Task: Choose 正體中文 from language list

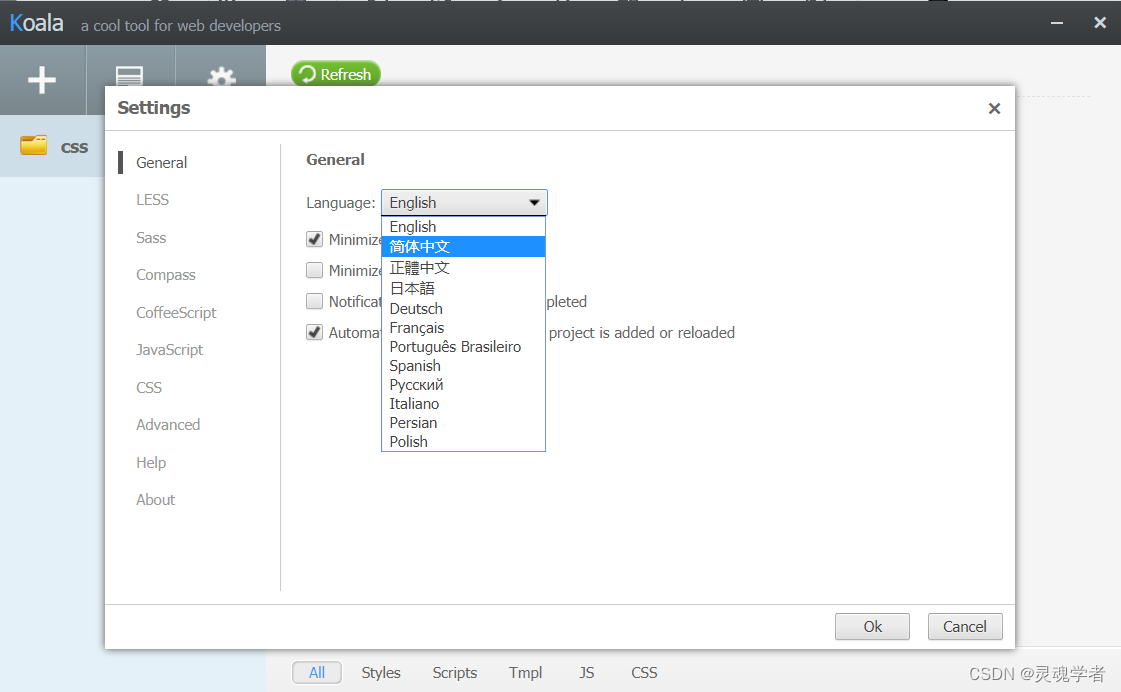Action: 463,268
